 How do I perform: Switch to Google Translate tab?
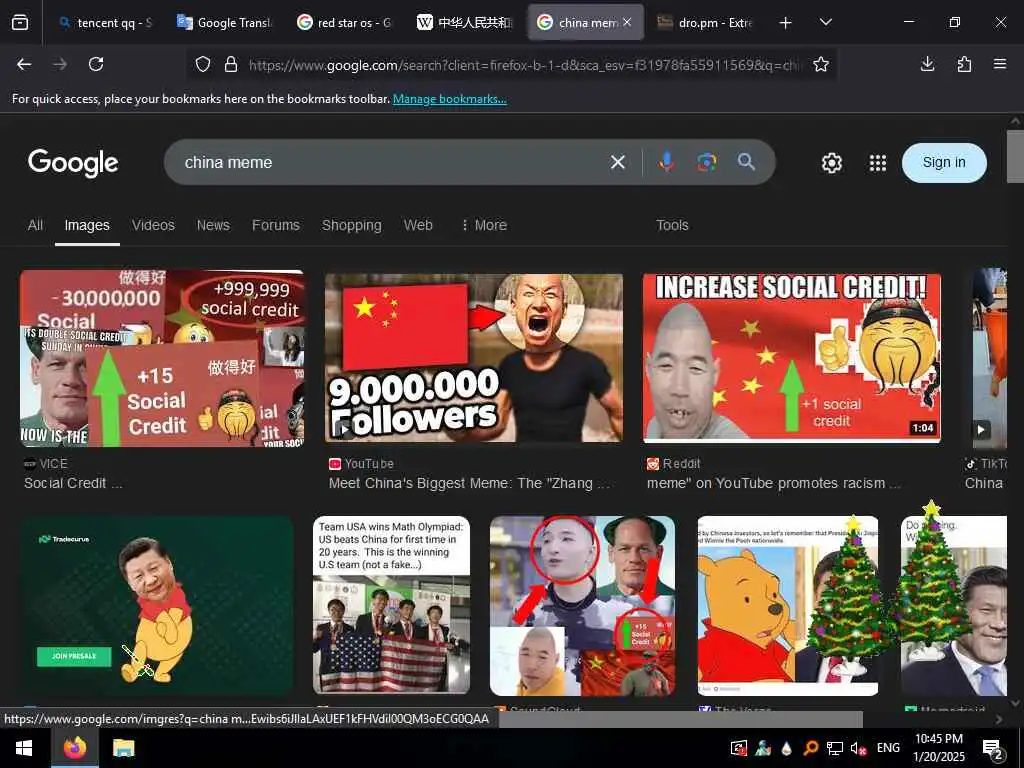[224, 23]
